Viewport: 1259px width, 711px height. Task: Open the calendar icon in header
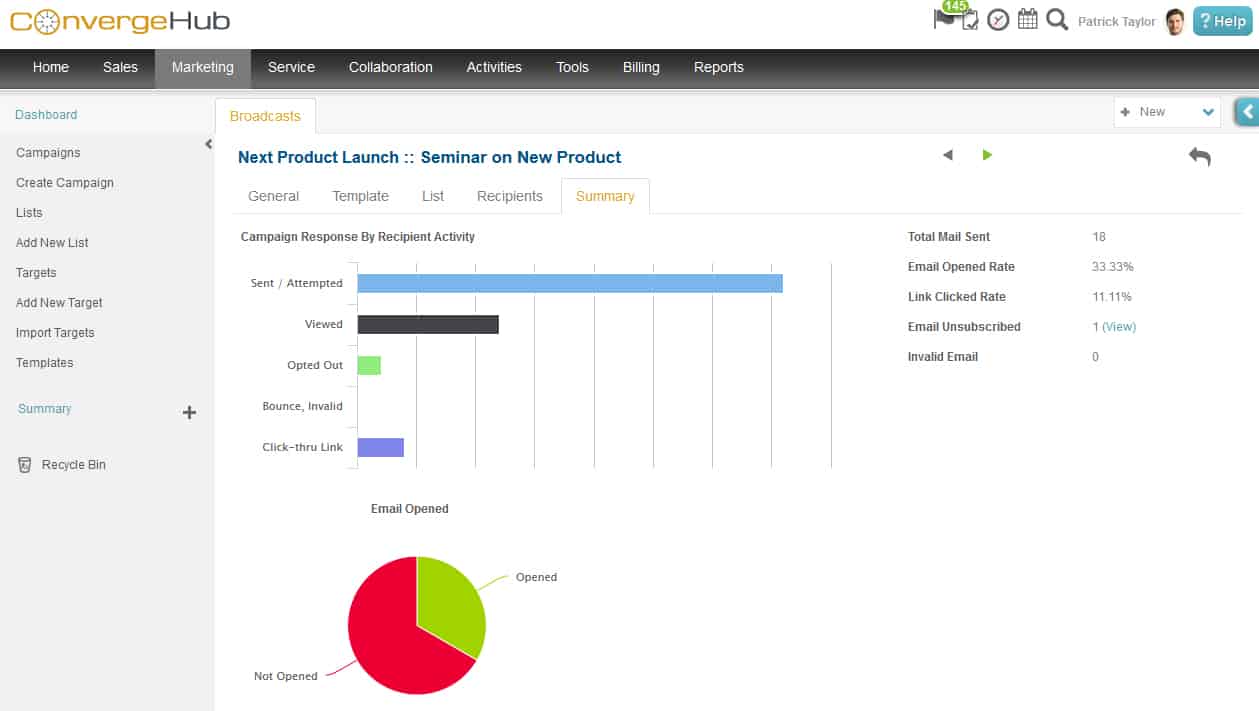click(x=1027, y=20)
